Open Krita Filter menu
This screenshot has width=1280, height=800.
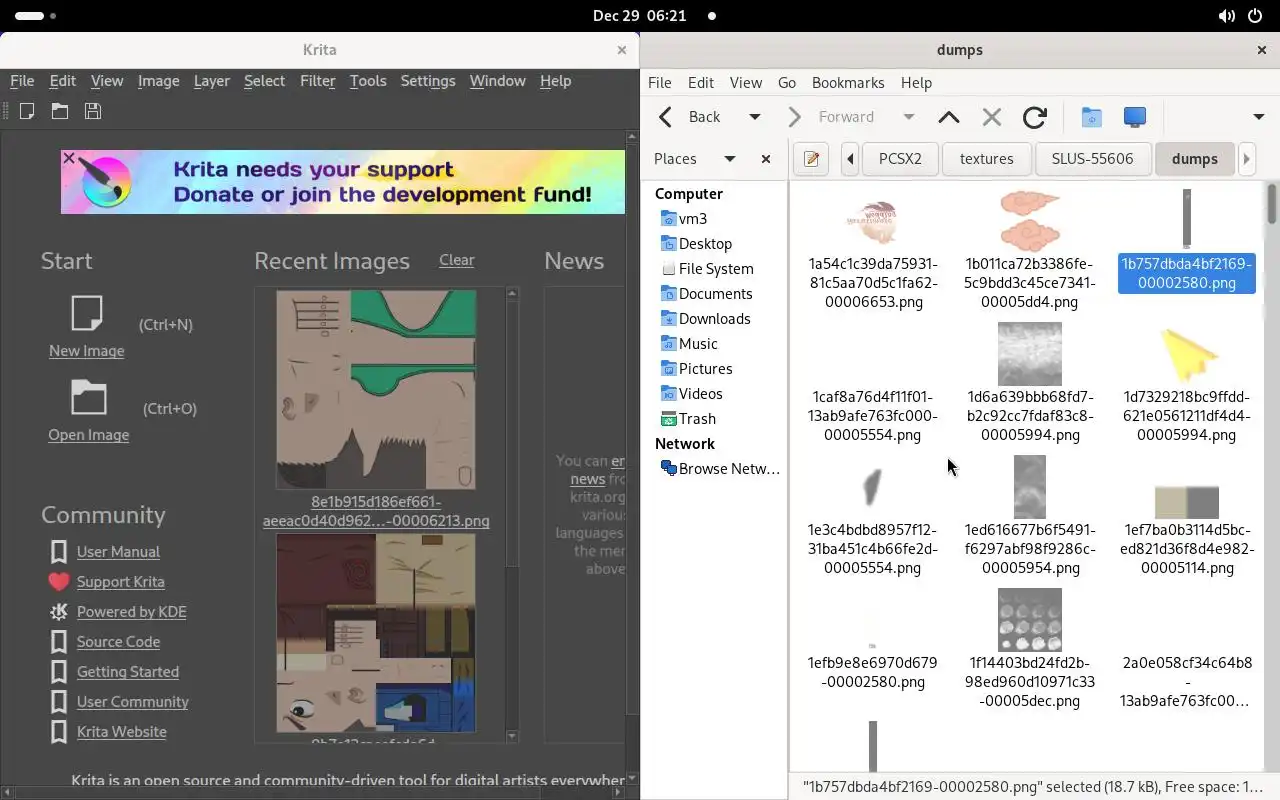pos(317,81)
